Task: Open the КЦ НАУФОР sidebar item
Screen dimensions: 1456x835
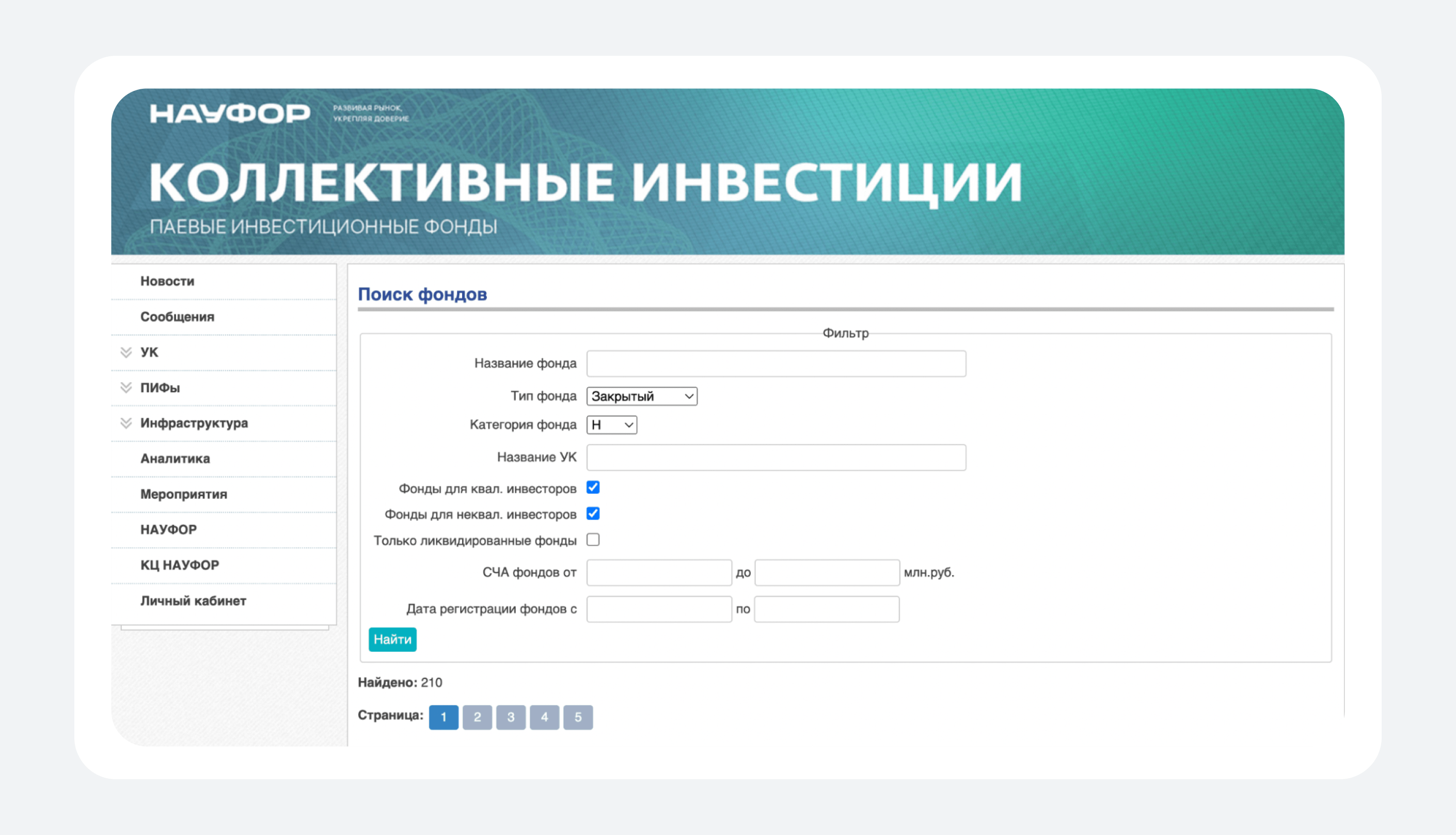Action: [x=180, y=565]
